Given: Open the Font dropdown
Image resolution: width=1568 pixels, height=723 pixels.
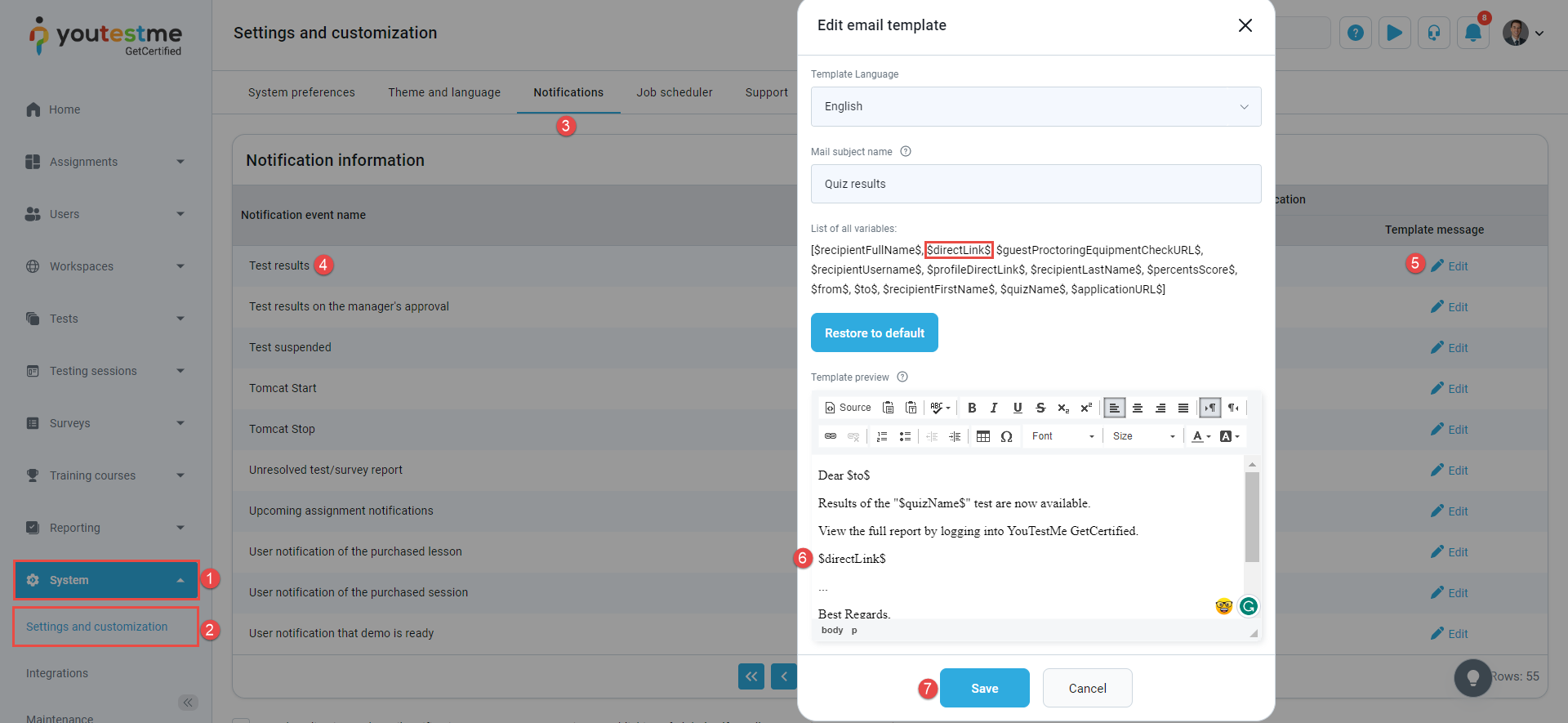Looking at the screenshot, I should click(1062, 436).
